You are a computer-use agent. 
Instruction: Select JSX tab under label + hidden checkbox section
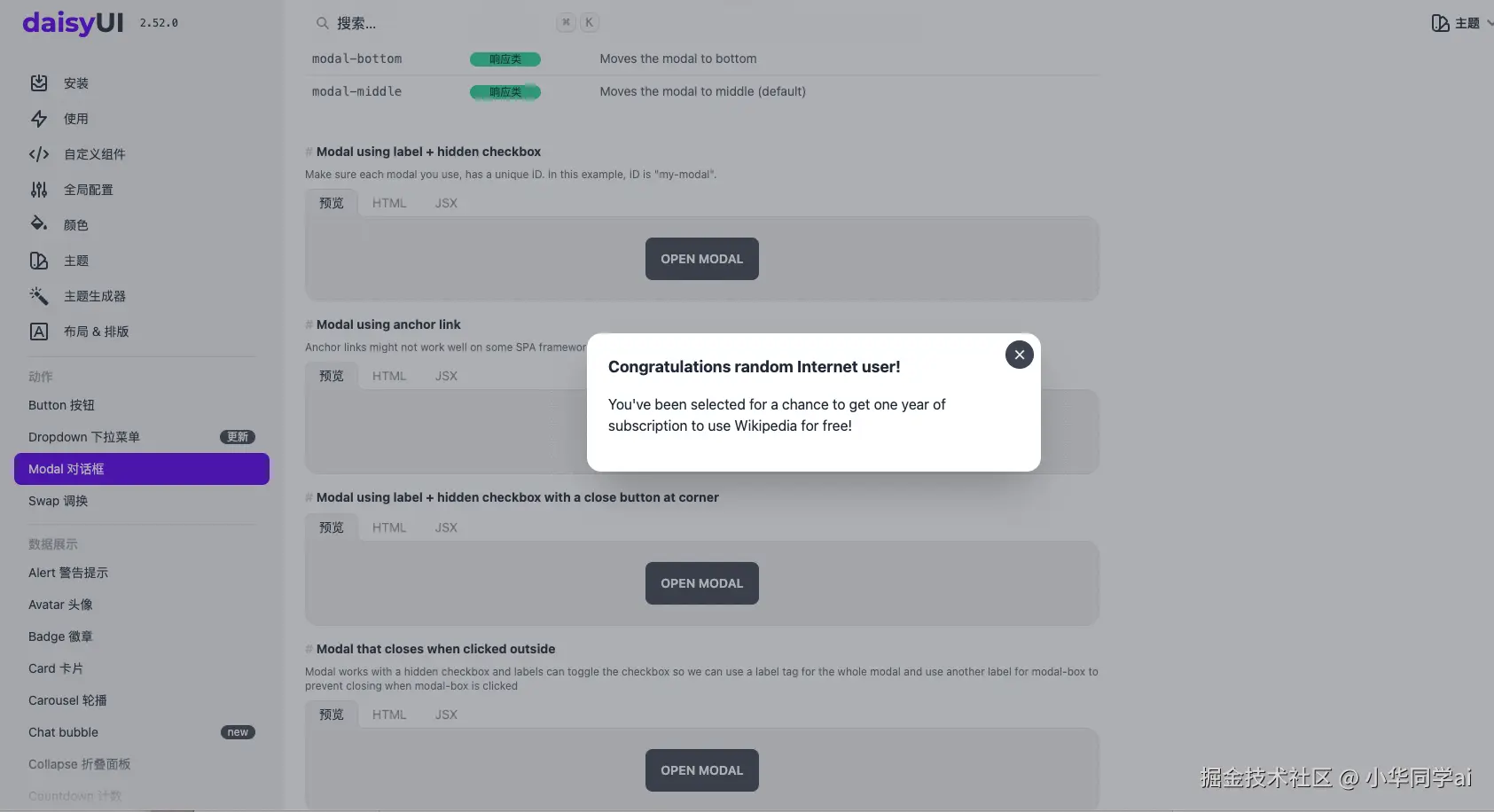(446, 203)
